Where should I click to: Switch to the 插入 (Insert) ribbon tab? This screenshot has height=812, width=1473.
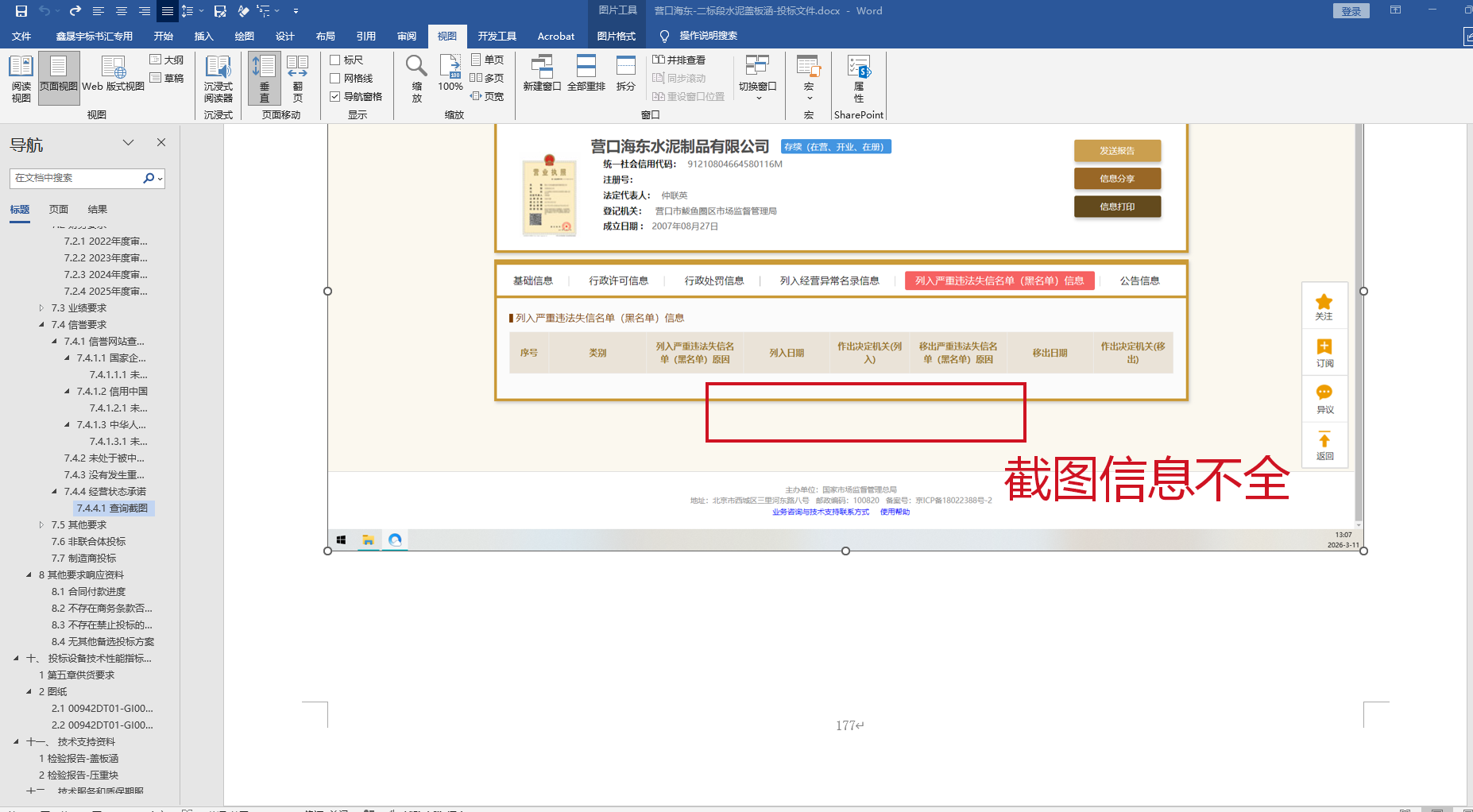204,36
